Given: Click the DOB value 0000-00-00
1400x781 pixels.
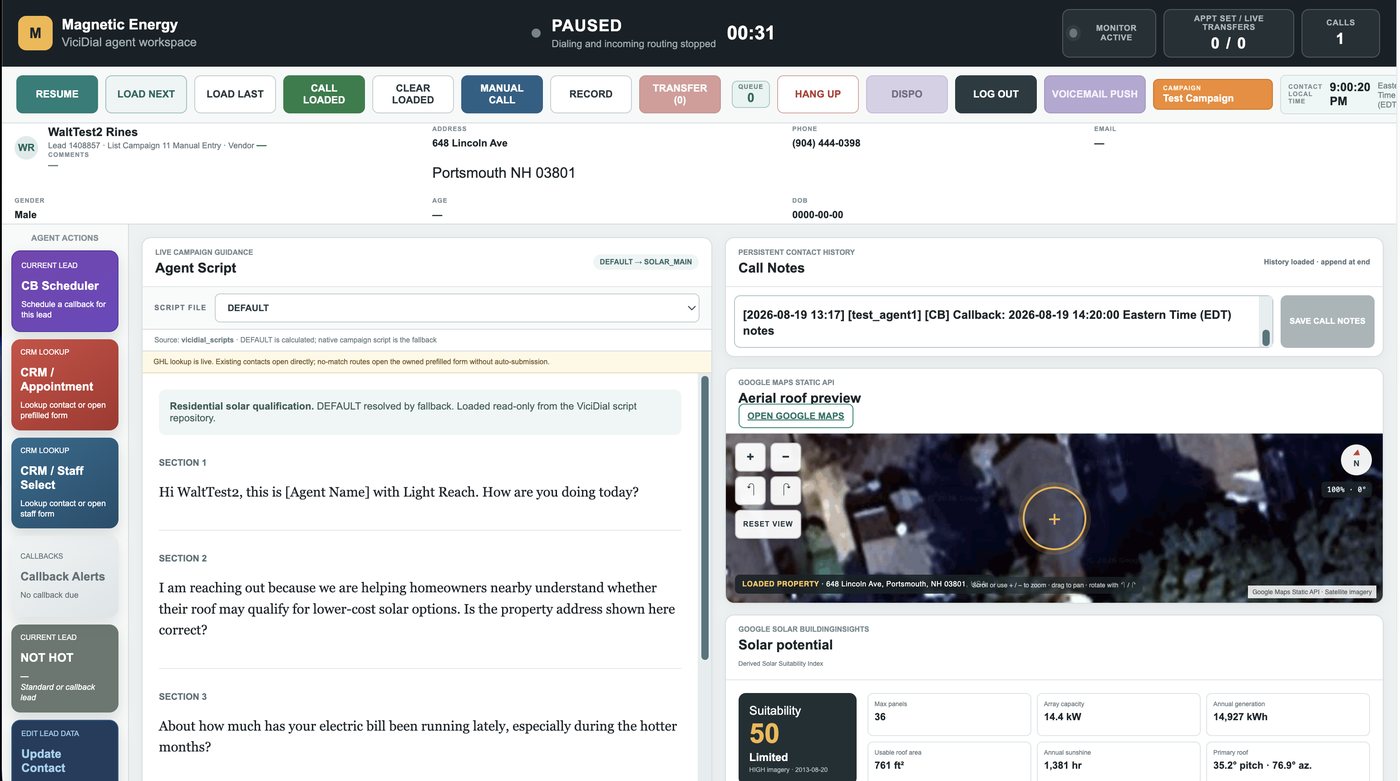Looking at the screenshot, I should click(x=817, y=215).
